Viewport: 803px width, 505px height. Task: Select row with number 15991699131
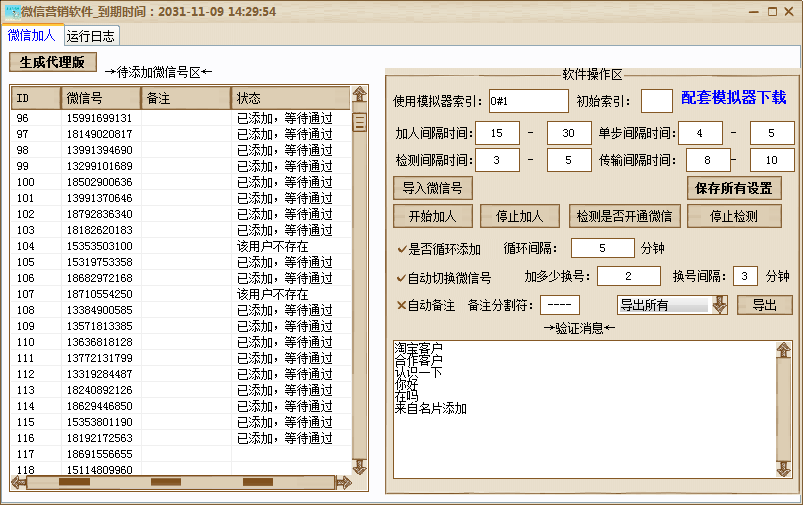pos(180,118)
